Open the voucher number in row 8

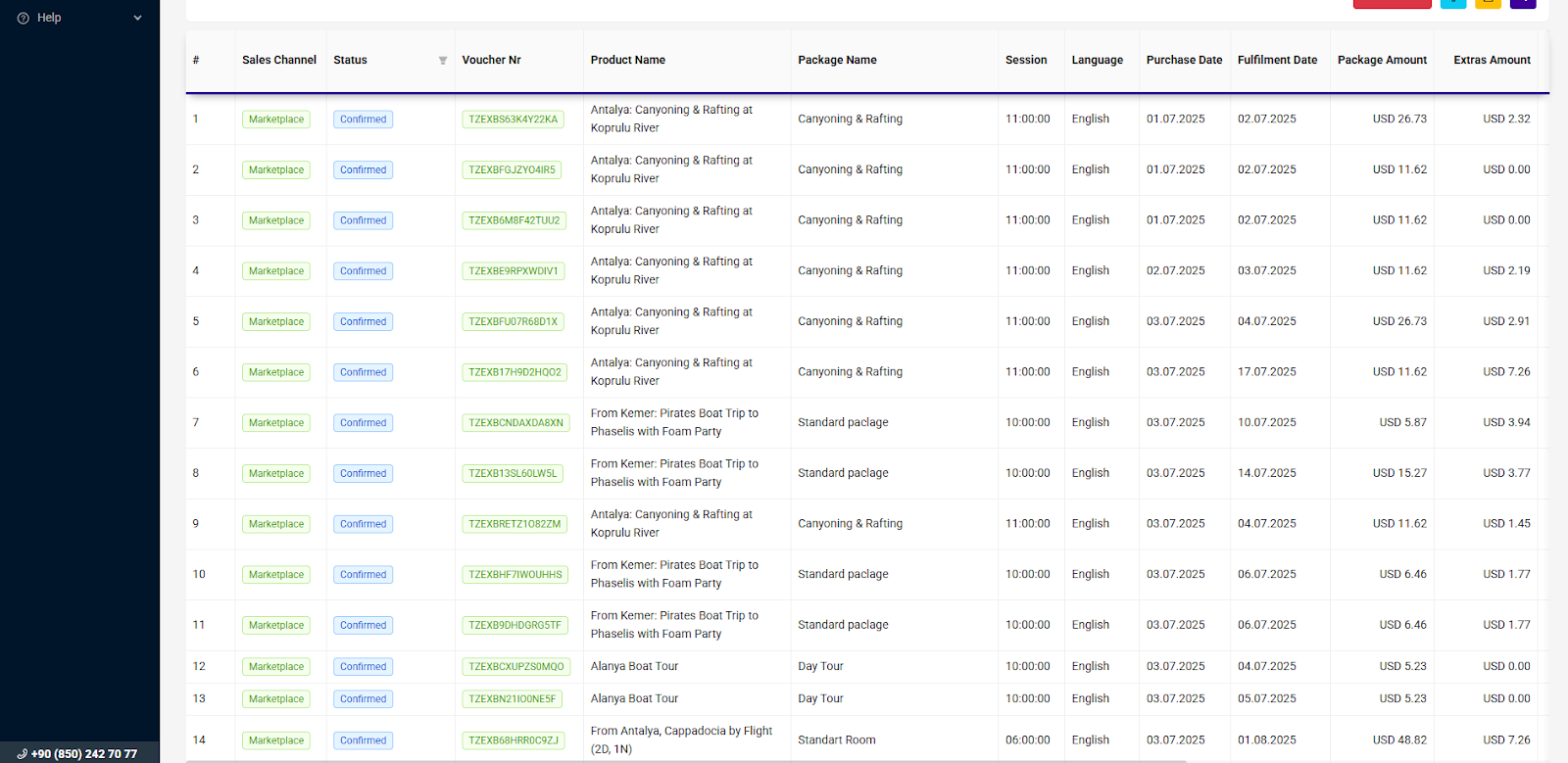coord(513,474)
